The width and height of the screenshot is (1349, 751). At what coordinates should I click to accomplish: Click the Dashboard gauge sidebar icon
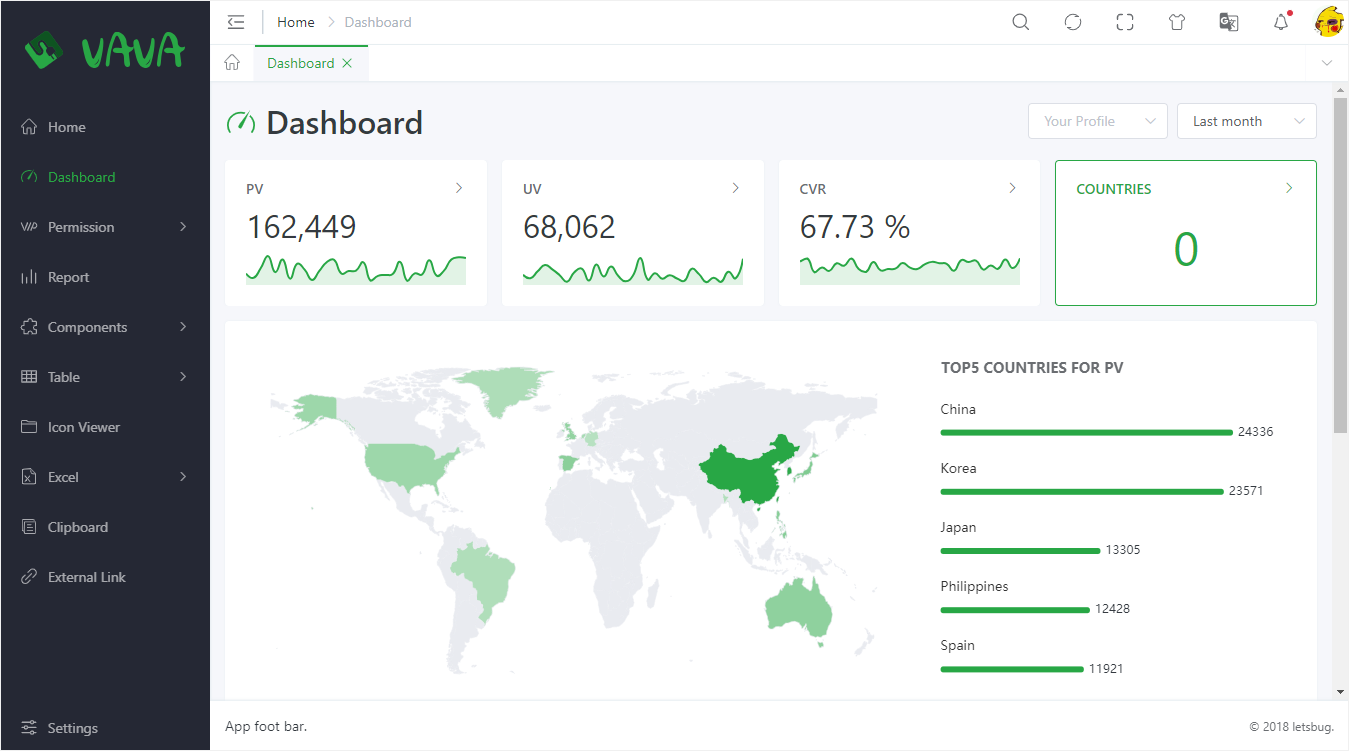29,177
